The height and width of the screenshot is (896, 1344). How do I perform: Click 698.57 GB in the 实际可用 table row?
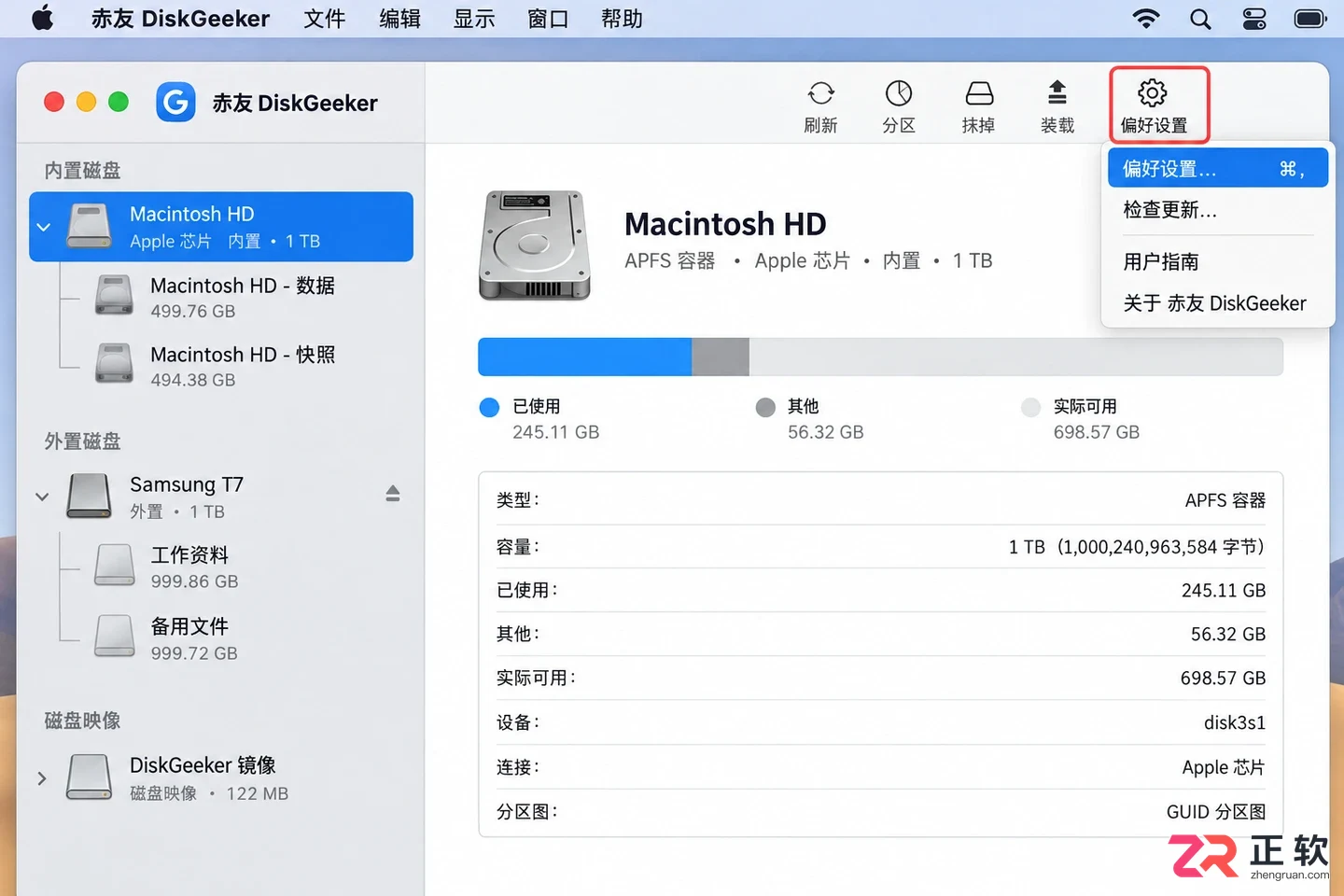[x=1223, y=679]
